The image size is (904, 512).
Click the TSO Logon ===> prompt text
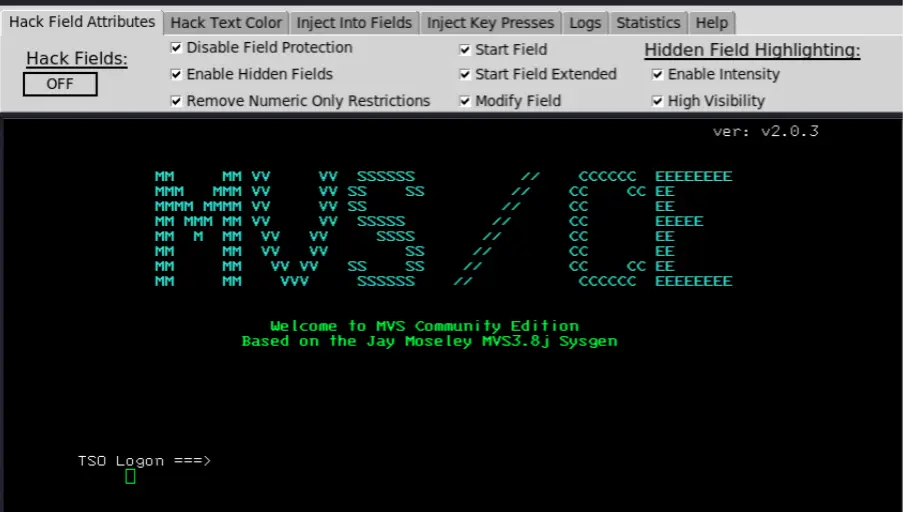[x=144, y=461]
